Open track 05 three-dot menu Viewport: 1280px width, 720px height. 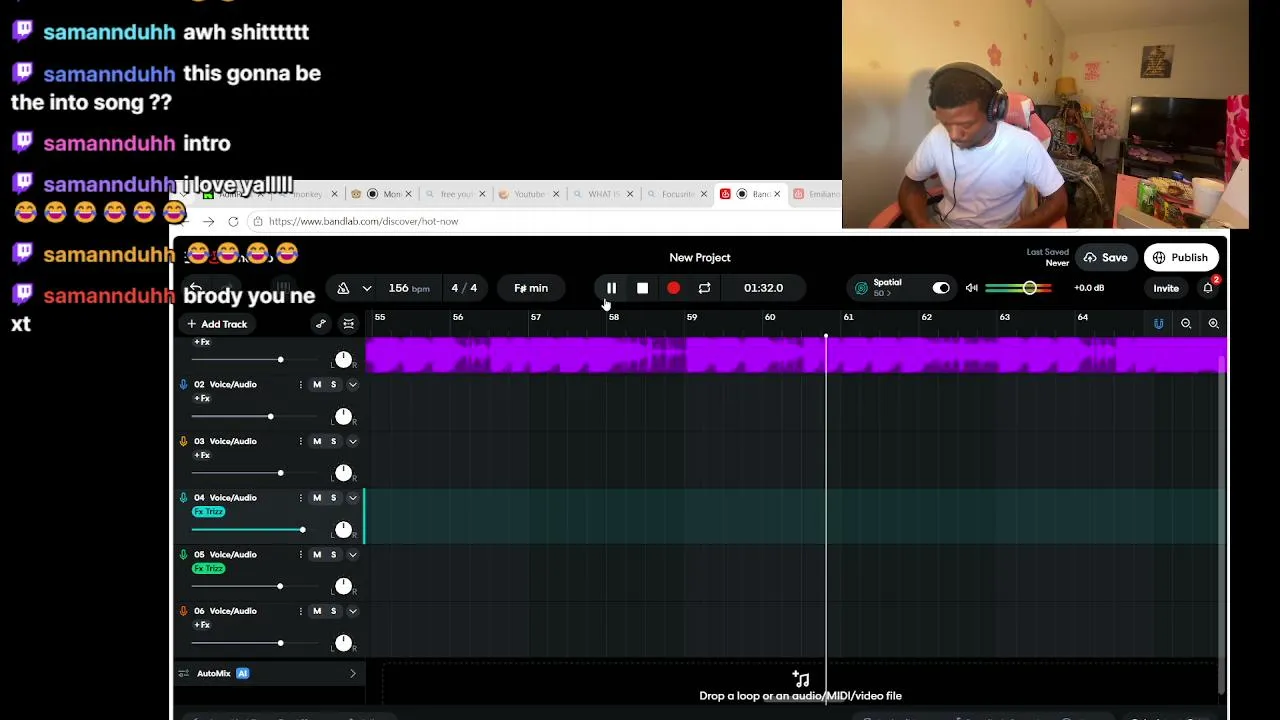coord(300,555)
